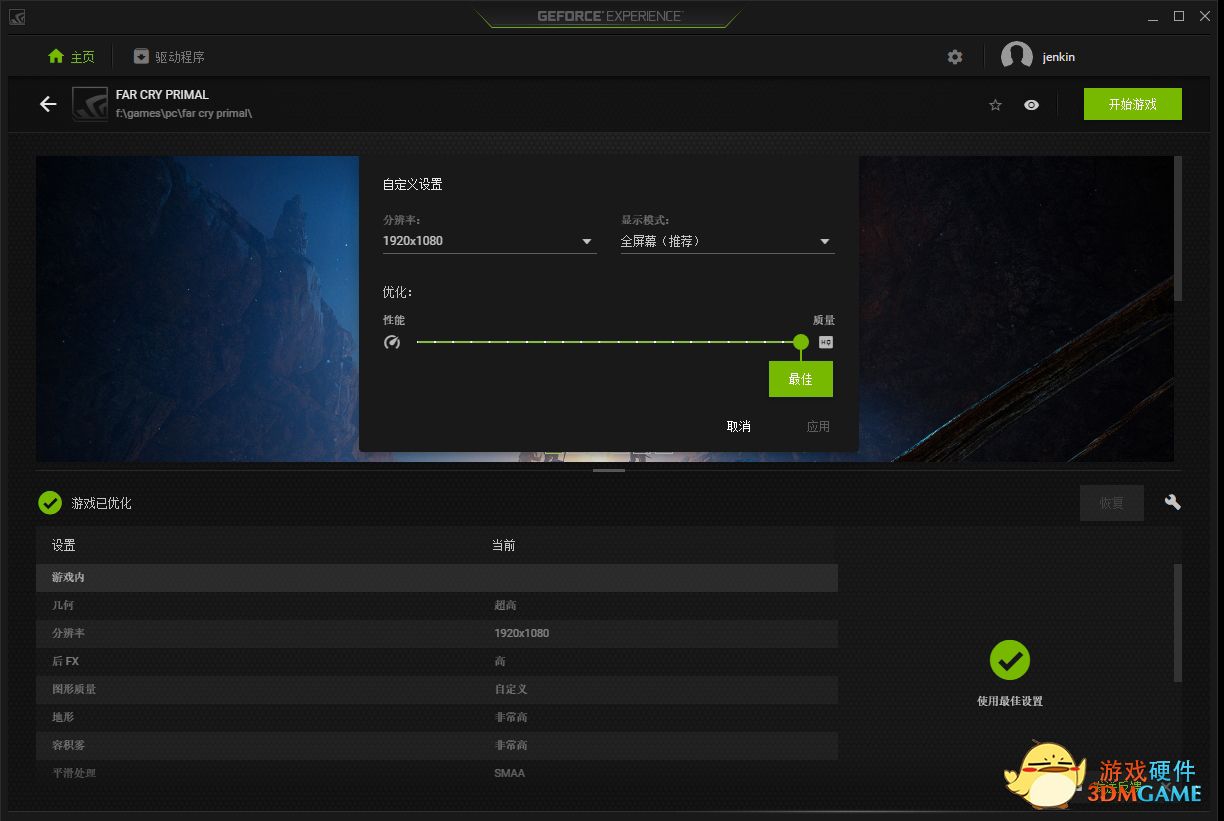Click the 自定义 value for graphics quality

coord(511,689)
